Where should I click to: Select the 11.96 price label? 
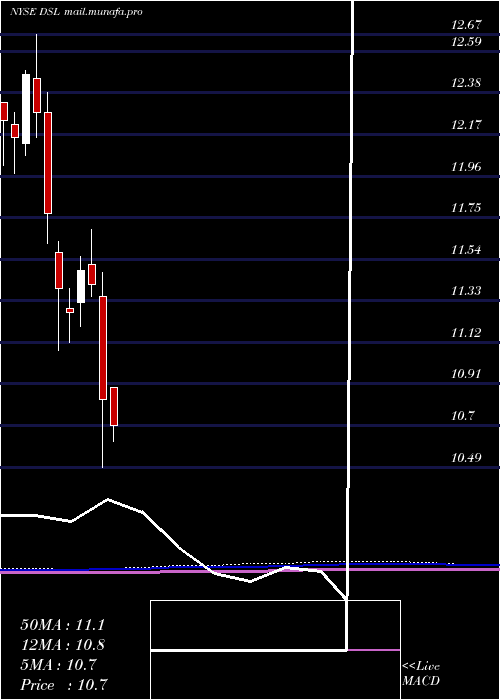(466, 167)
